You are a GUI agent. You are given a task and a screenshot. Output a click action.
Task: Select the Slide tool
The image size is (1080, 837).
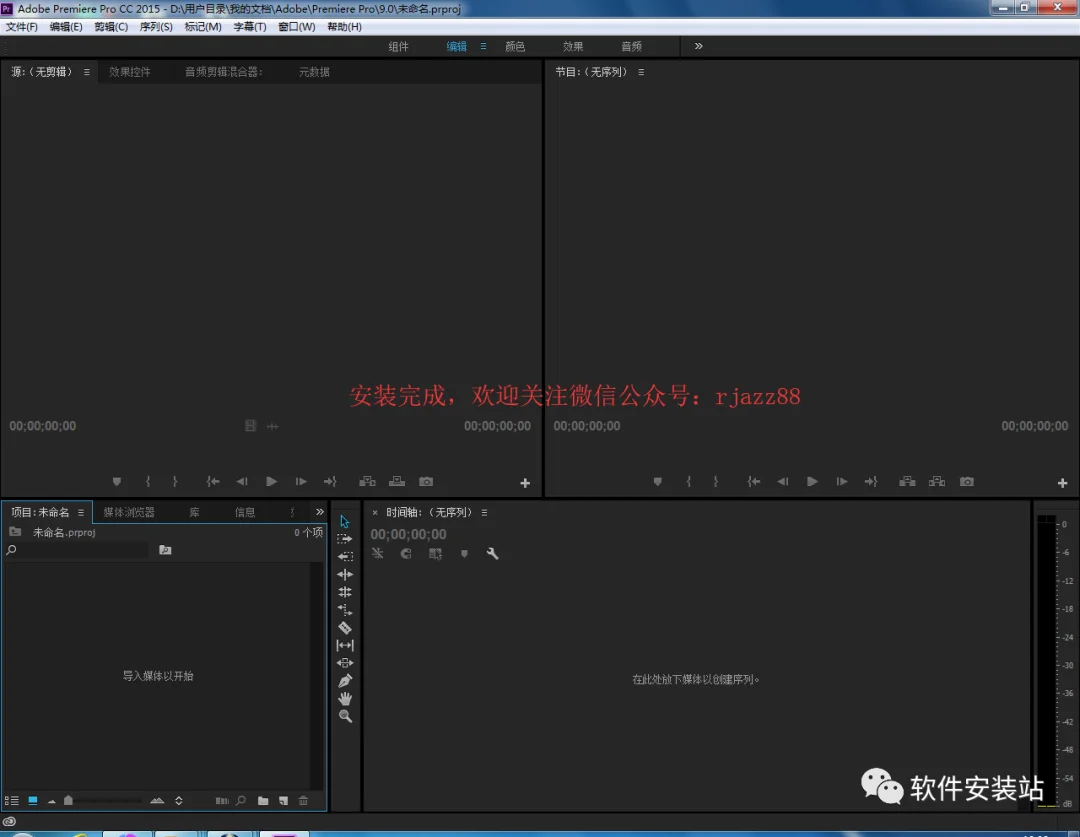[344, 663]
